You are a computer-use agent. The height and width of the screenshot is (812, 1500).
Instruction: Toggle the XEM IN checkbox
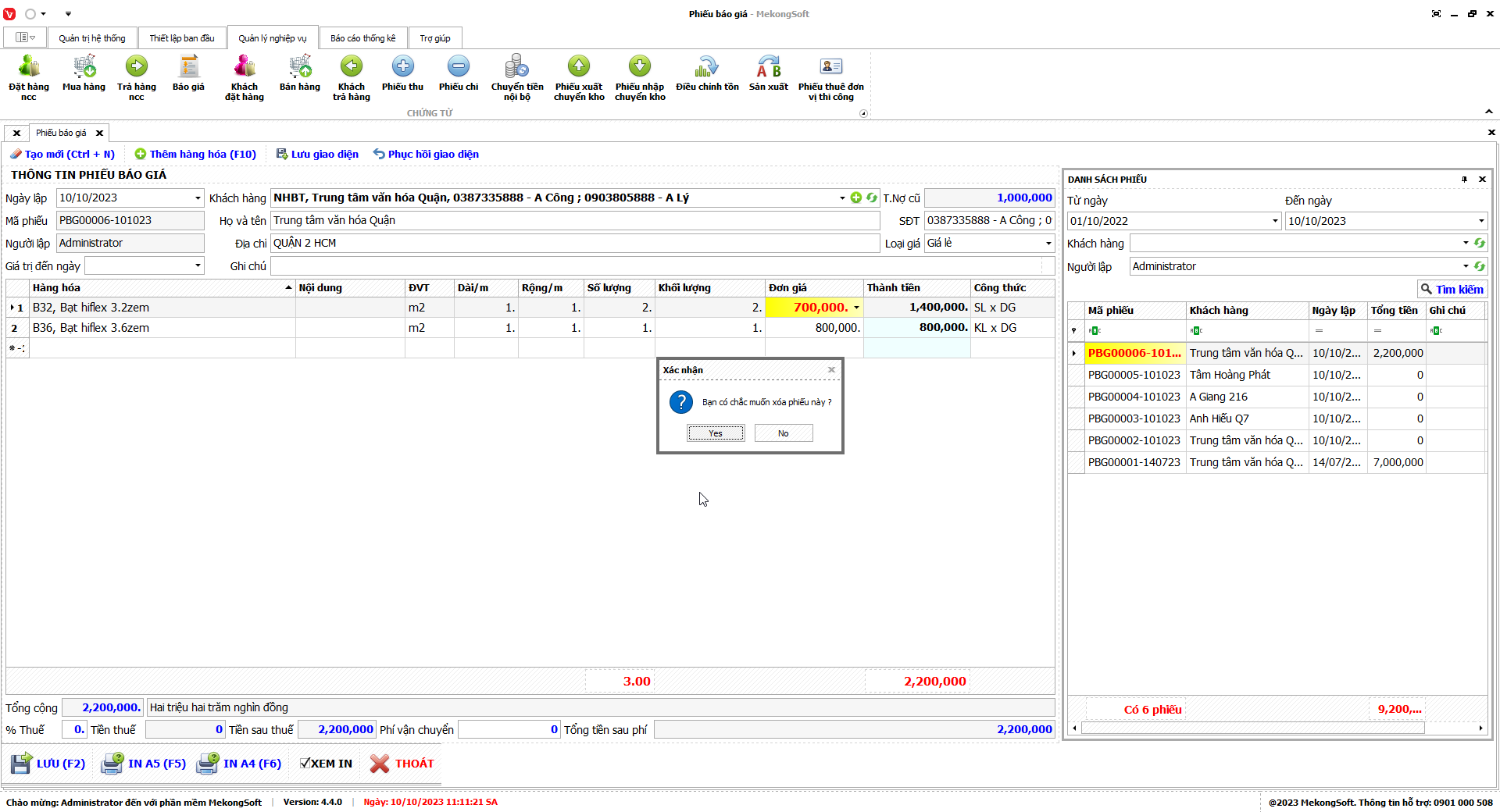[x=305, y=764]
